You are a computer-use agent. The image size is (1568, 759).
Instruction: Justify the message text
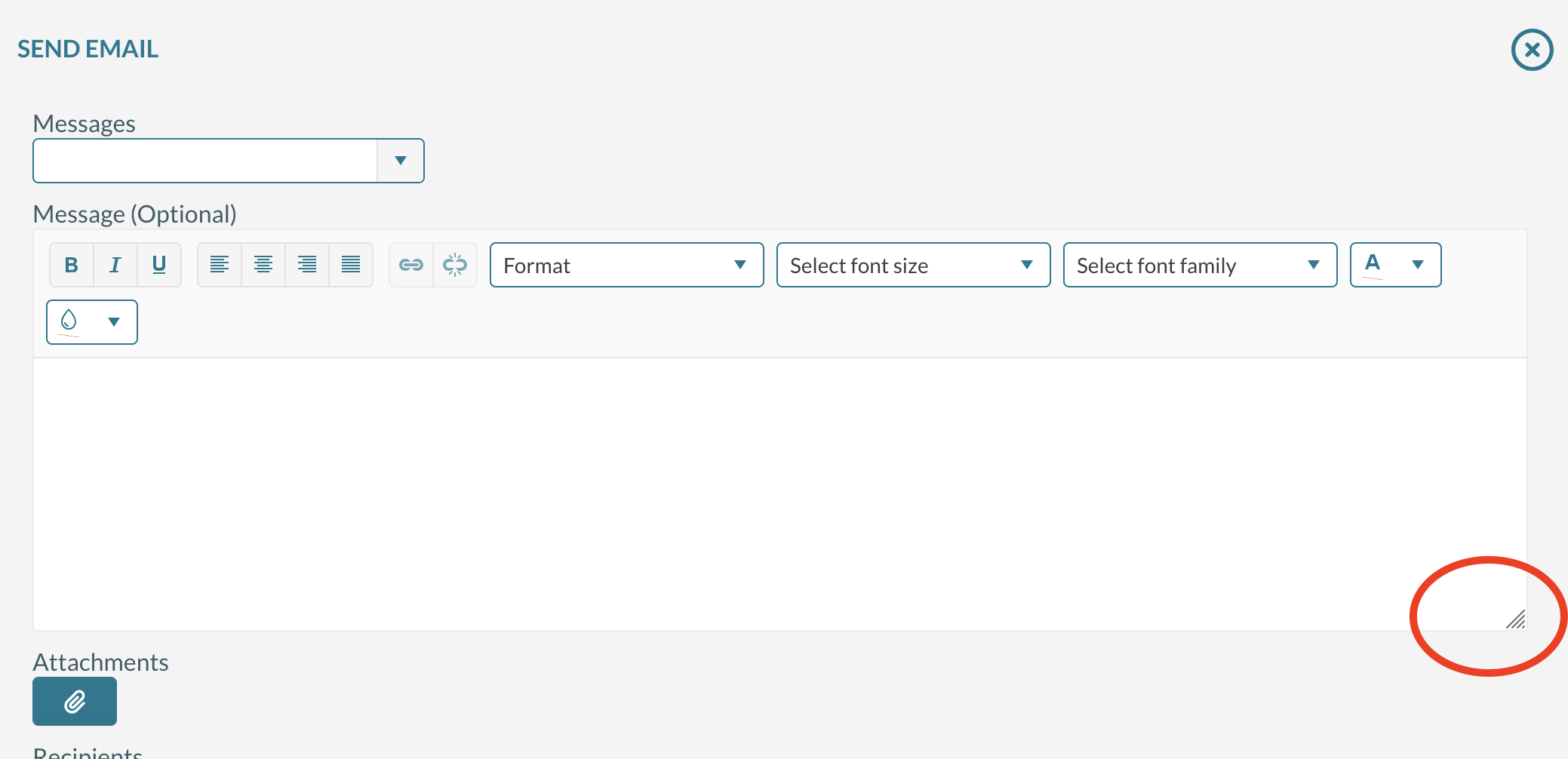click(x=351, y=265)
